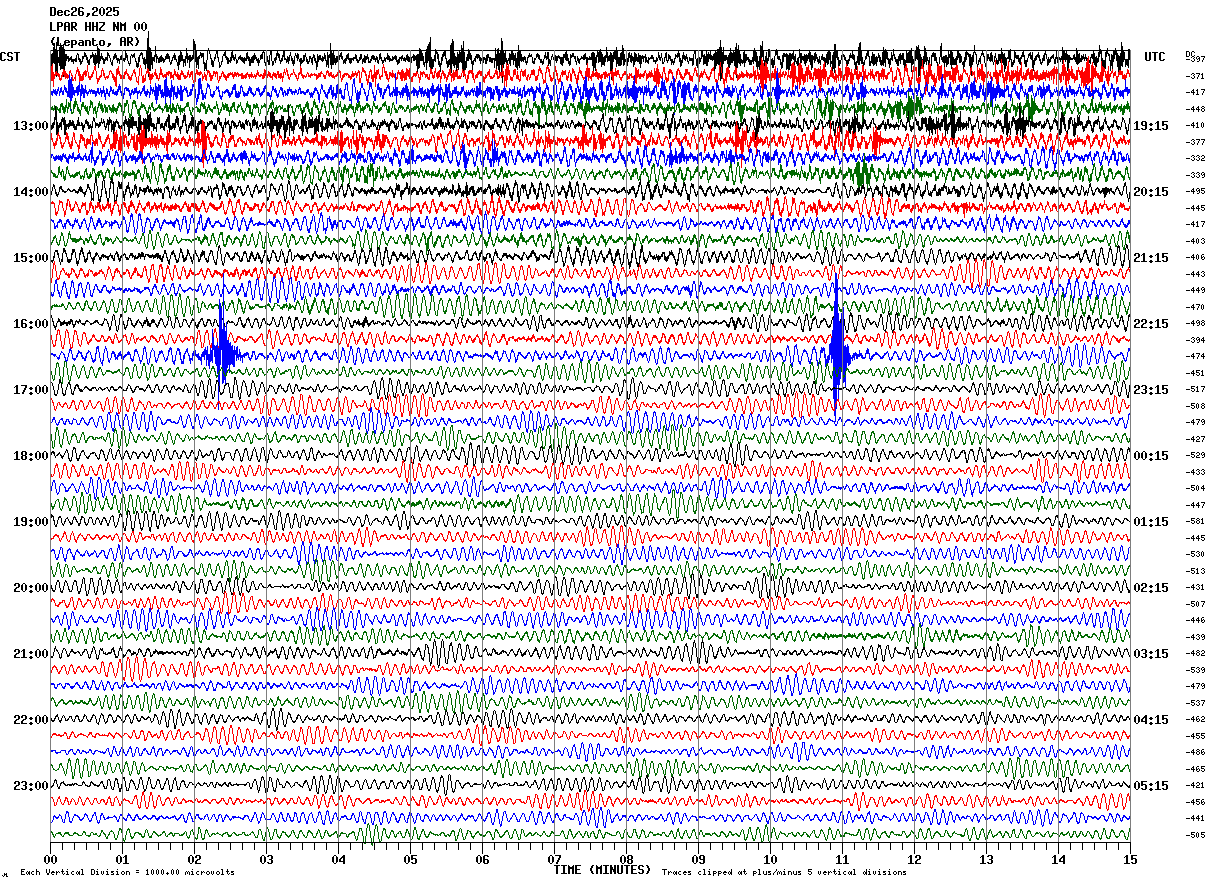Select the DC offset value -581
The height and width of the screenshot is (886, 1210).
(1195, 522)
